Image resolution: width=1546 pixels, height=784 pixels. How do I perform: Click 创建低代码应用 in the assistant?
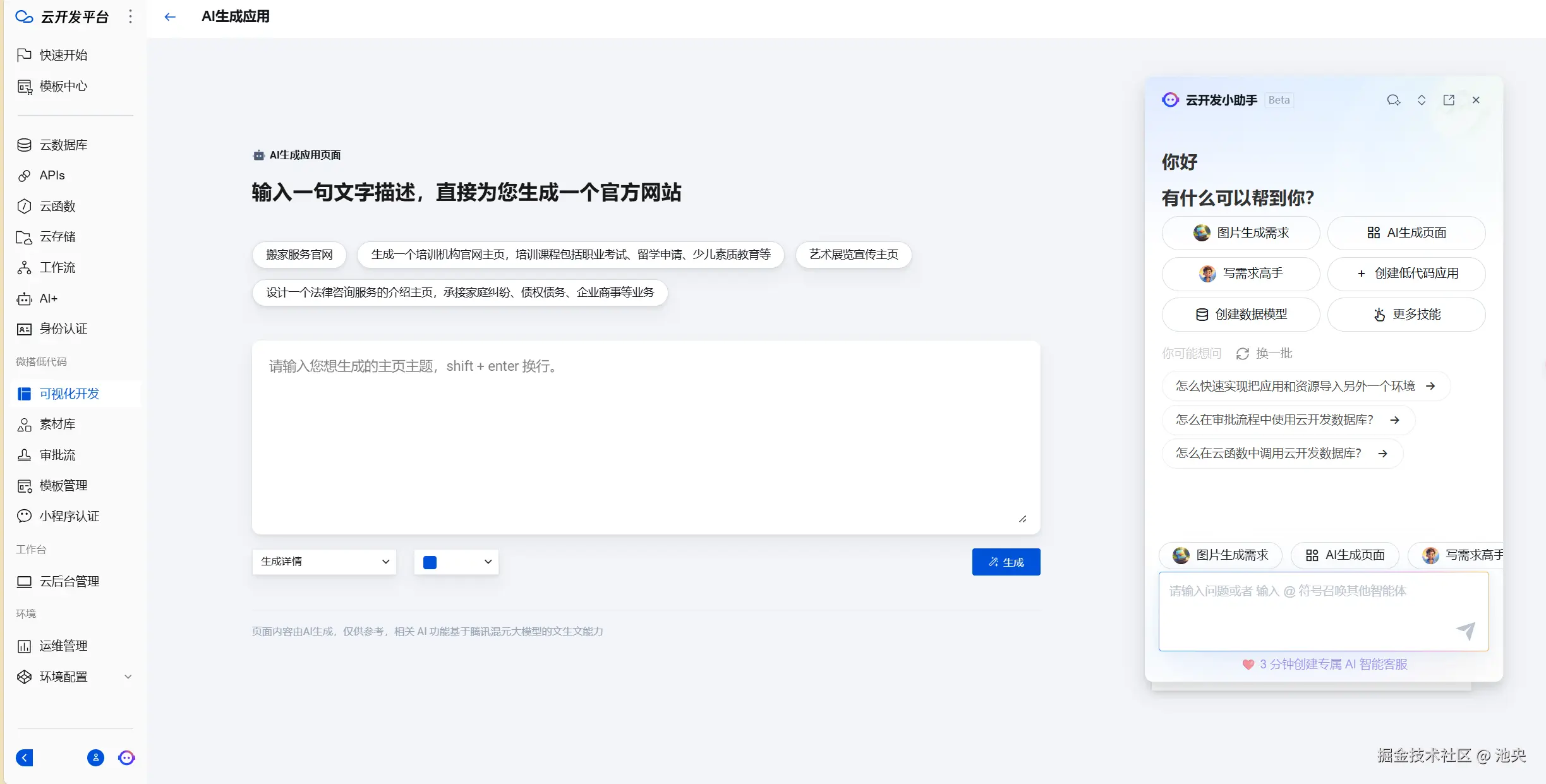1406,274
